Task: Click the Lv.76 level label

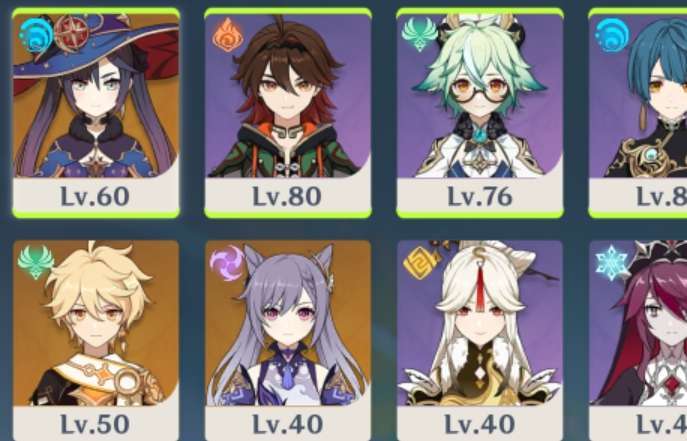Action: pos(480,196)
